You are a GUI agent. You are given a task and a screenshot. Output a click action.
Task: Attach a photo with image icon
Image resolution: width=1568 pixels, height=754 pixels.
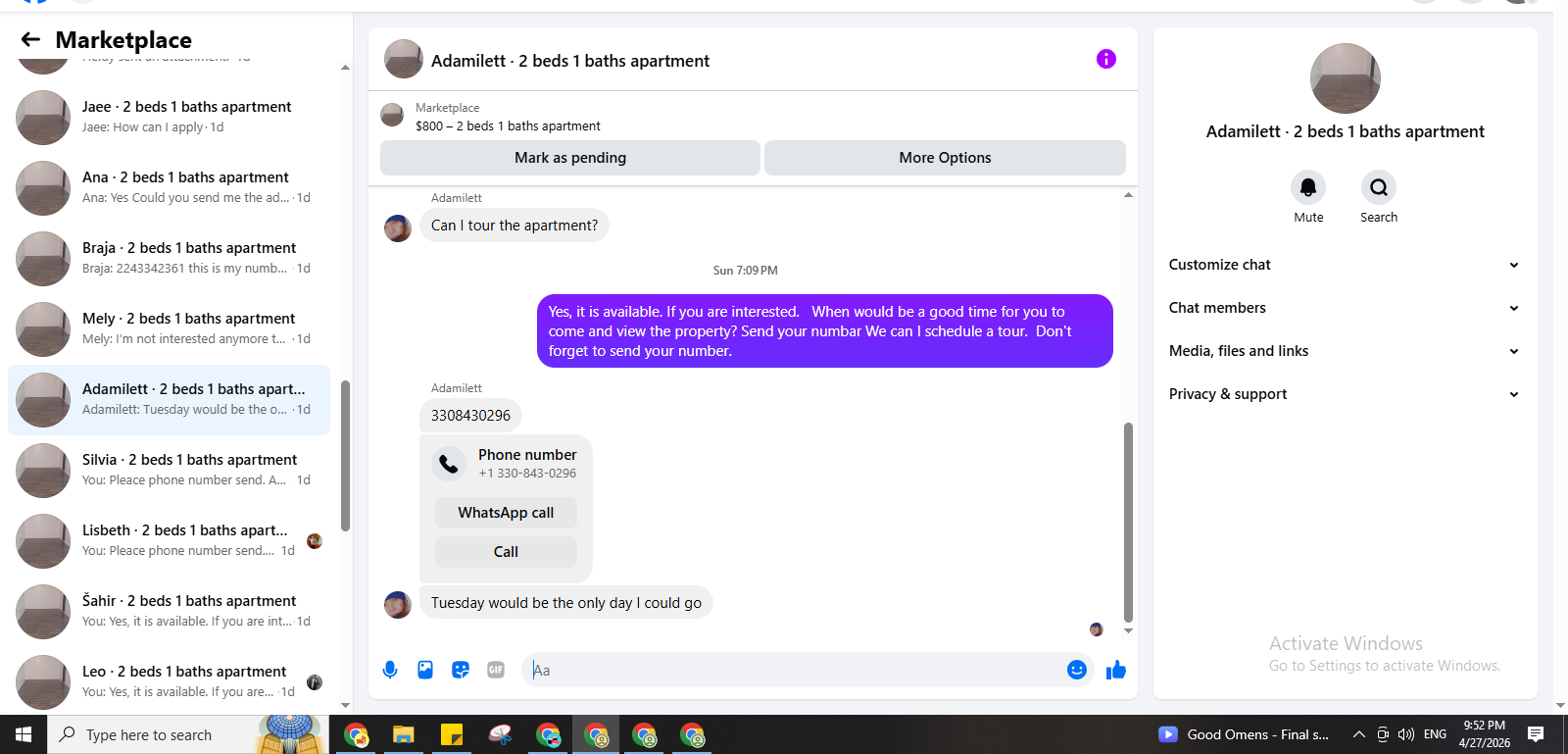pyautogui.click(x=425, y=670)
